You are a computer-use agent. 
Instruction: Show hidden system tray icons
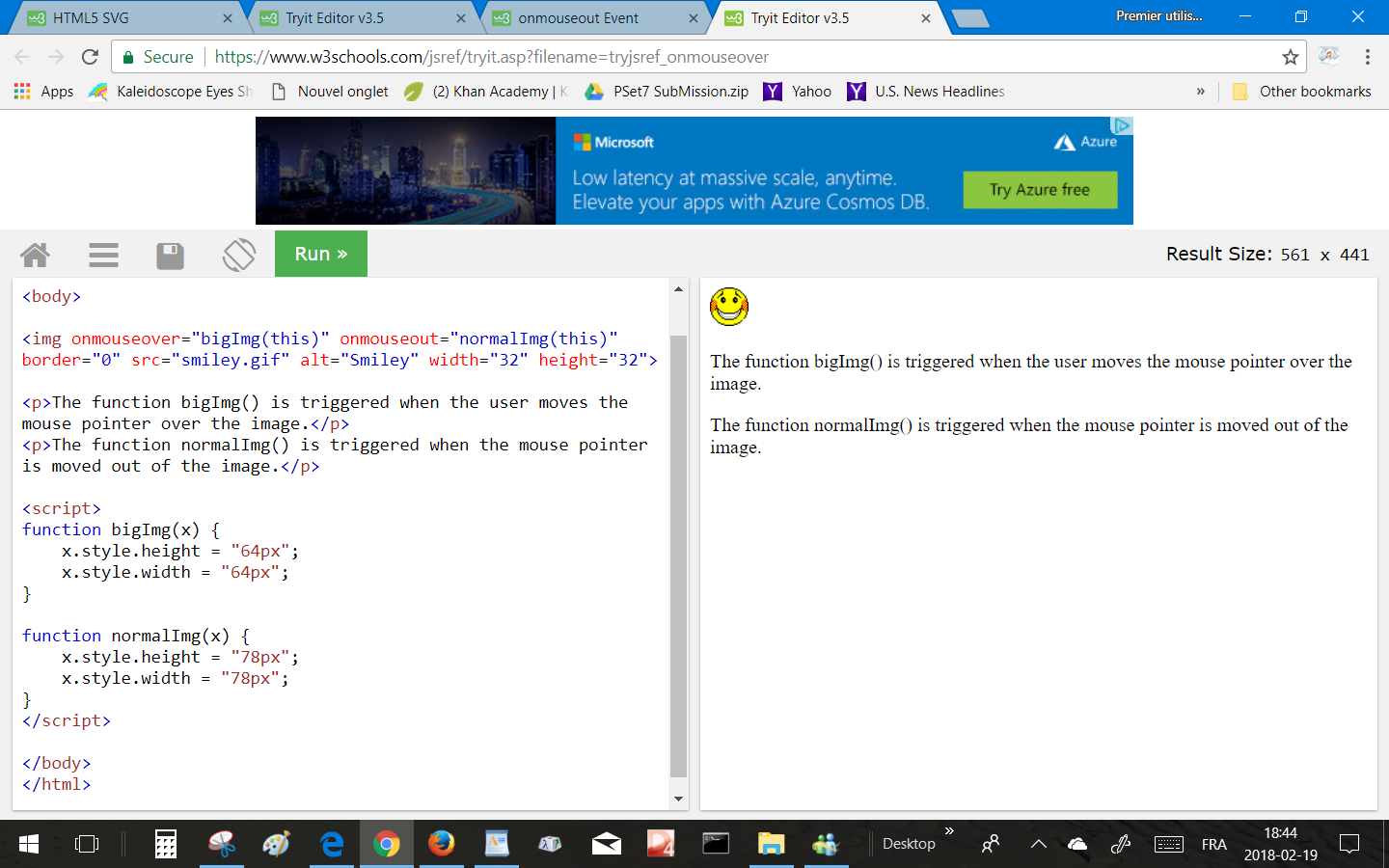pos(1038,844)
